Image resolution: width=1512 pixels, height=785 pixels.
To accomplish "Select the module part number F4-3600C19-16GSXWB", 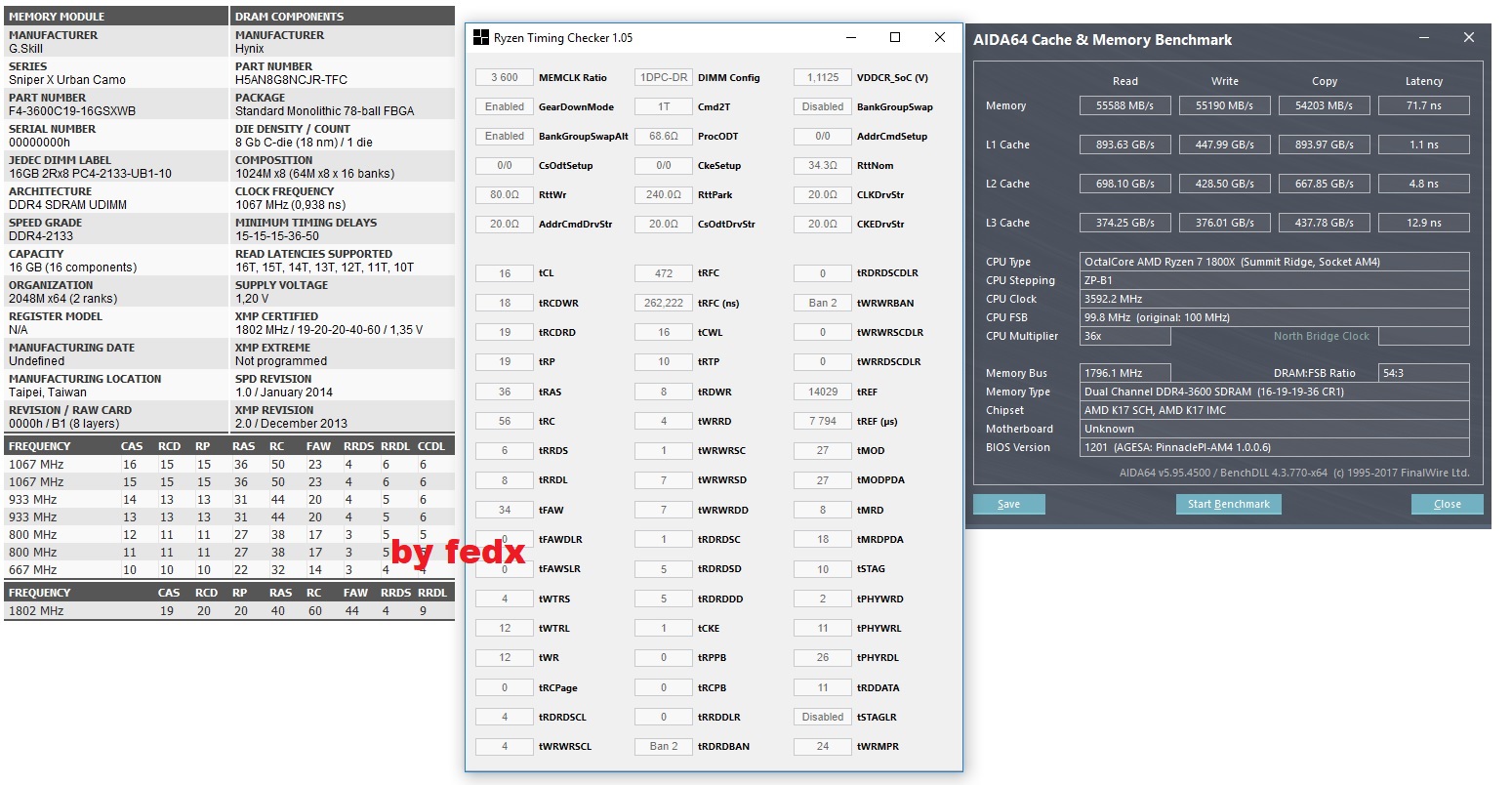I will [x=72, y=111].
